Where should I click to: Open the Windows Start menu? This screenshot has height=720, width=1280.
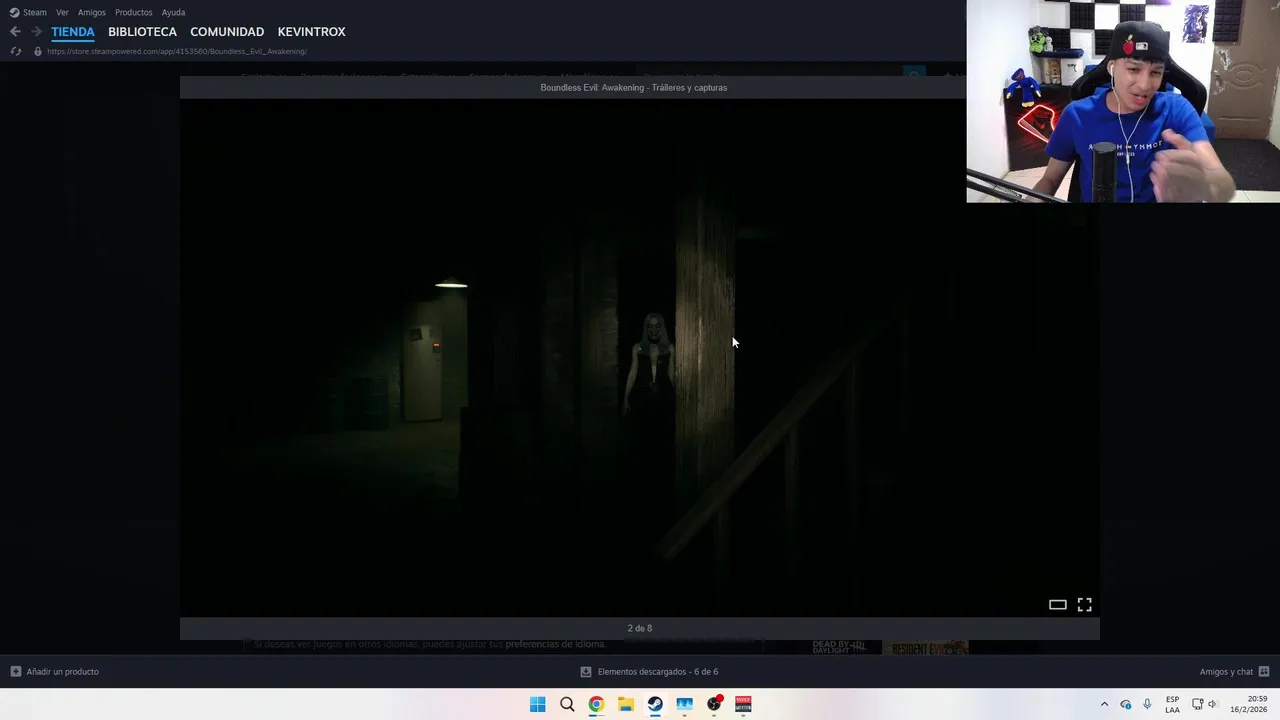(x=537, y=704)
